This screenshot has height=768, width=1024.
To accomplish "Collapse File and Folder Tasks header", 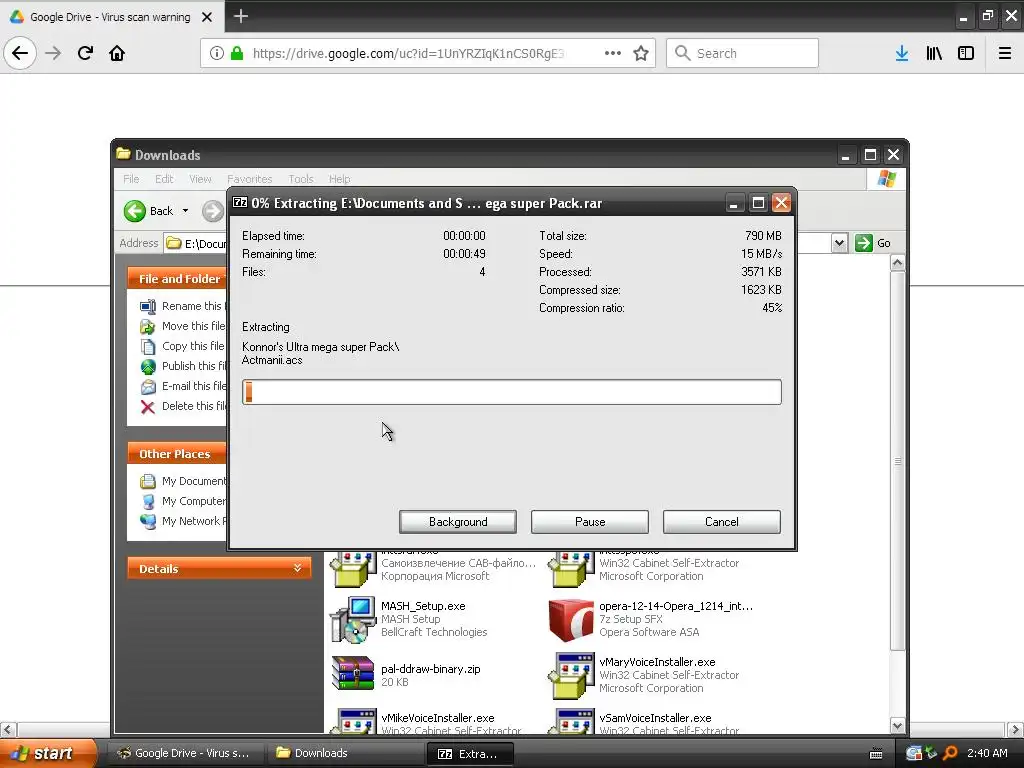I will 176,279.
